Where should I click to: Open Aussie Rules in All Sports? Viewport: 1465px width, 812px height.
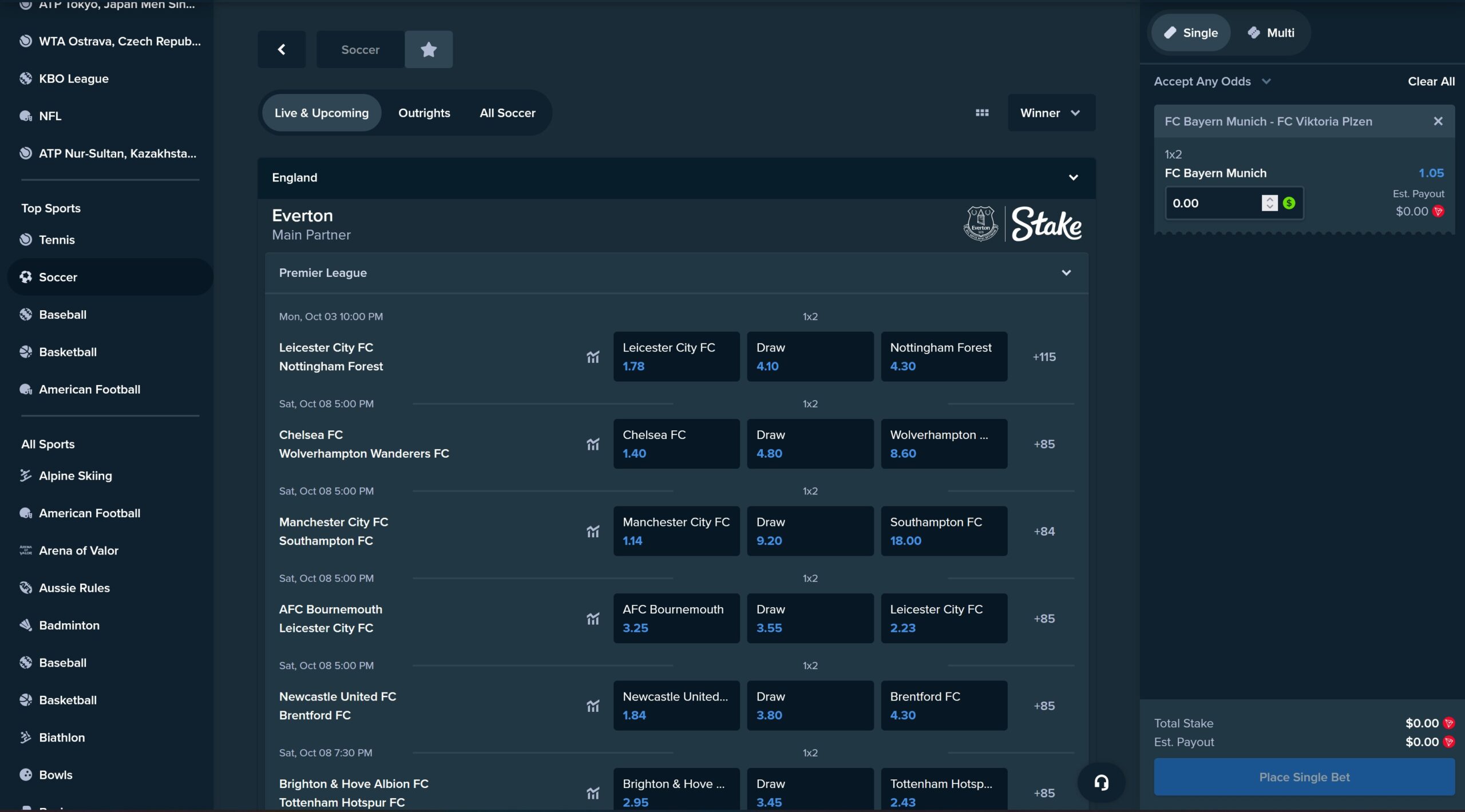110,588
